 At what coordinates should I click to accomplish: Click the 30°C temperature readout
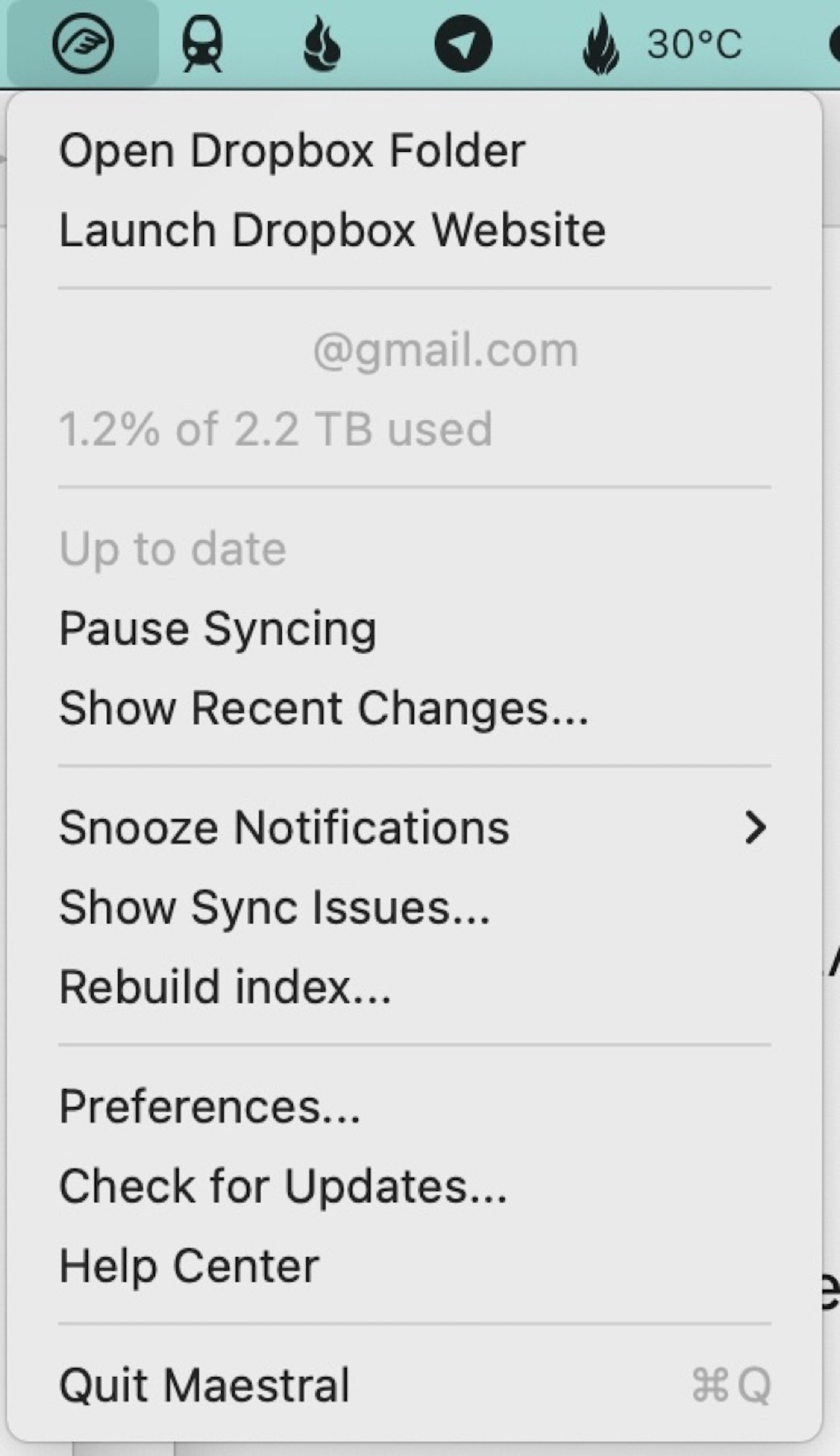pos(695,44)
